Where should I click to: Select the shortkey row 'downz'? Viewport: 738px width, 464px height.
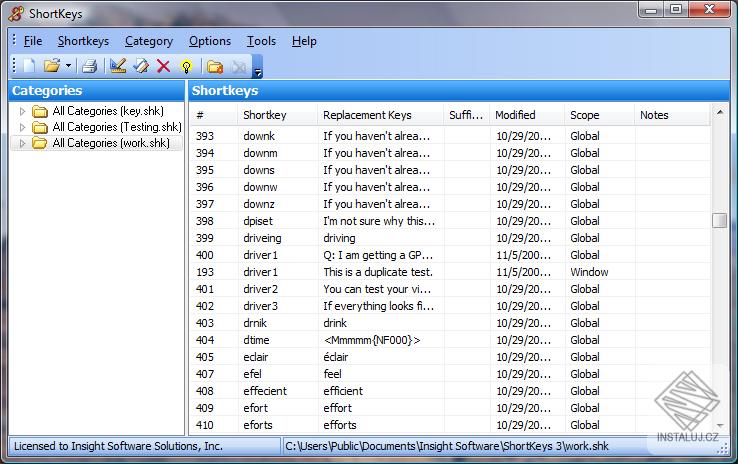click(450, 204)
